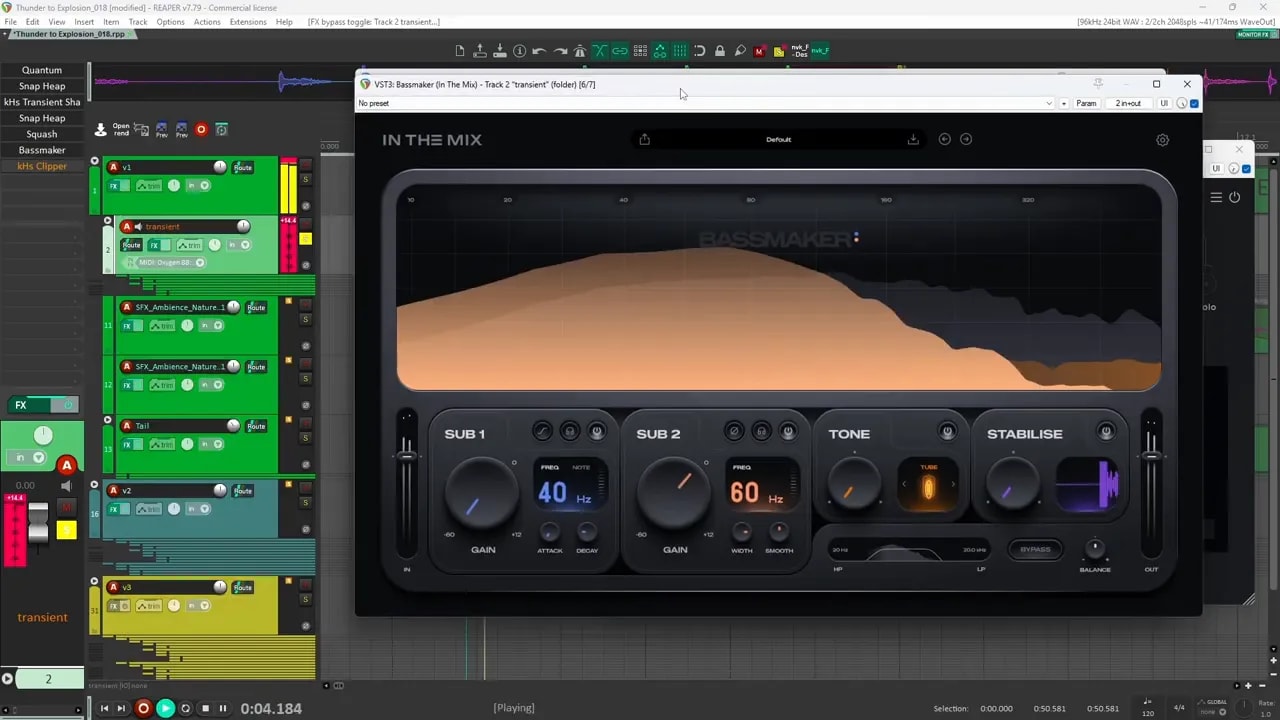Expand the v2 folder track arrow

95,485
